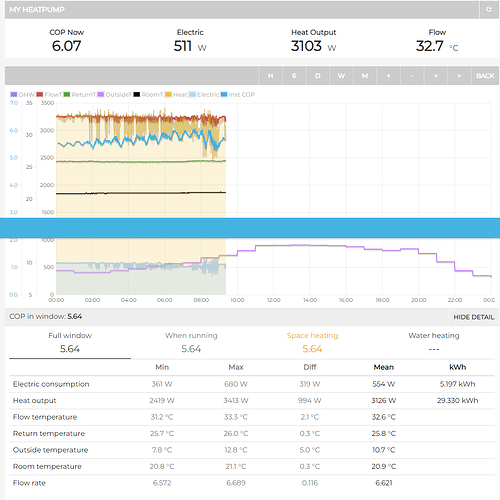Toggle the FlowT legend series
Screen dimensions: 500x500
pos(49,95)
